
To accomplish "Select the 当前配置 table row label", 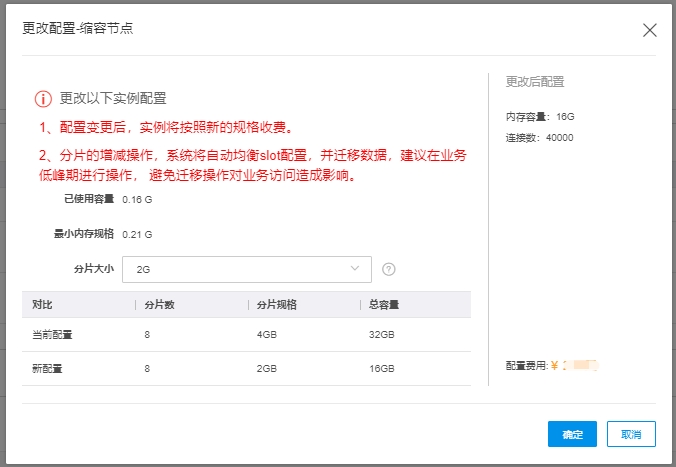I will coord(53,334).
